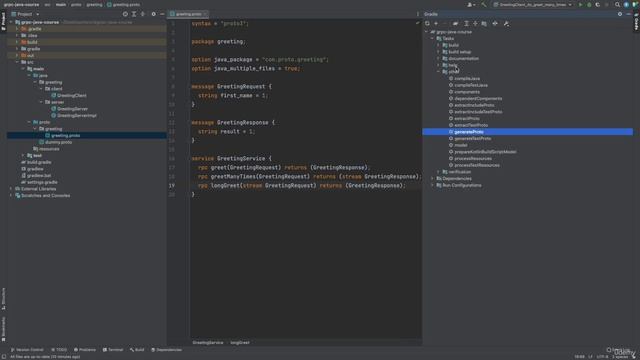This screenshot has height=360, width=640.
Task: Run the selected configuration
Action: point(580,4)
